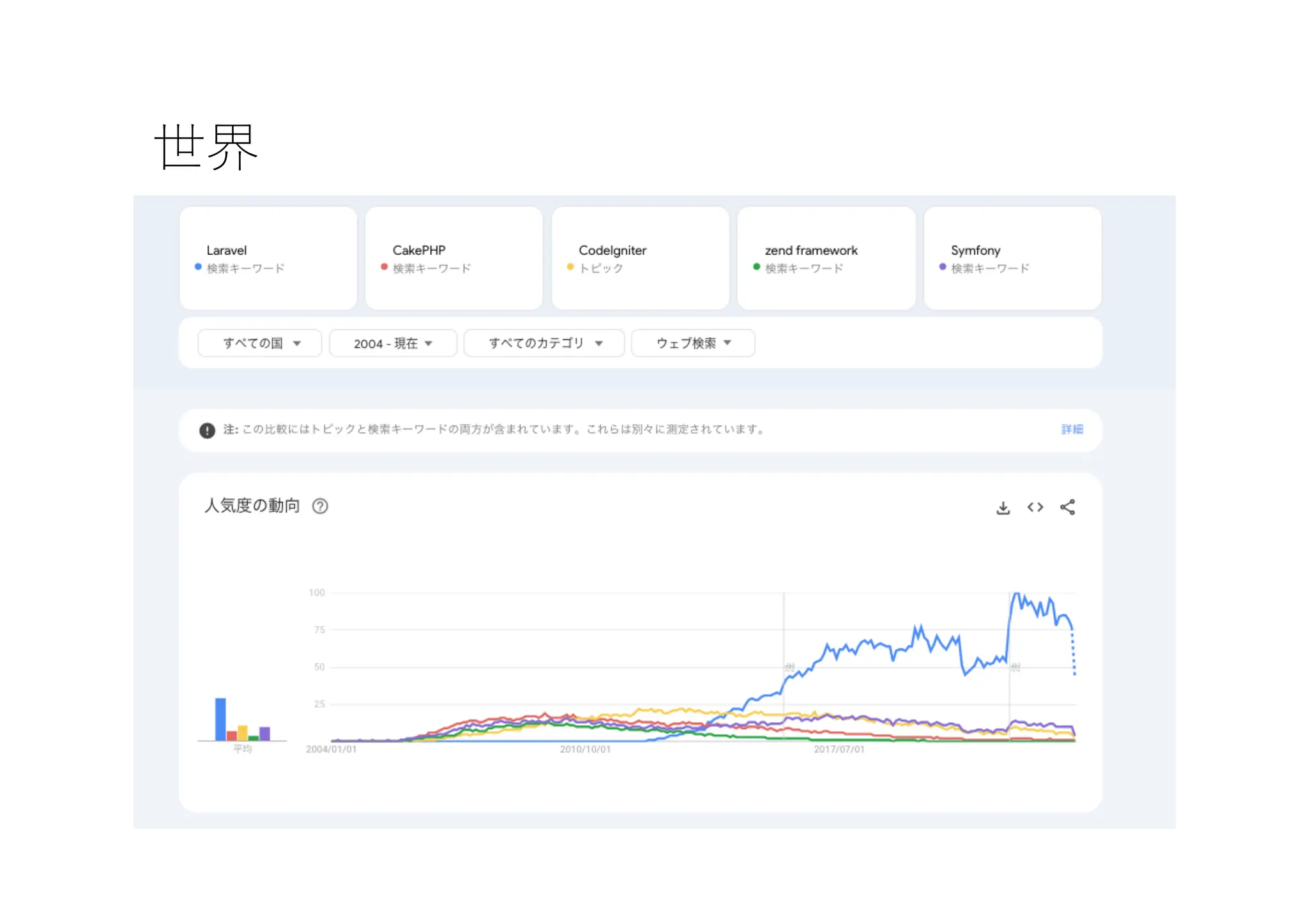Viewport: 1308px width, 924px height.
Task: Click the 25 y-axis value
Action: coord(319,704)
